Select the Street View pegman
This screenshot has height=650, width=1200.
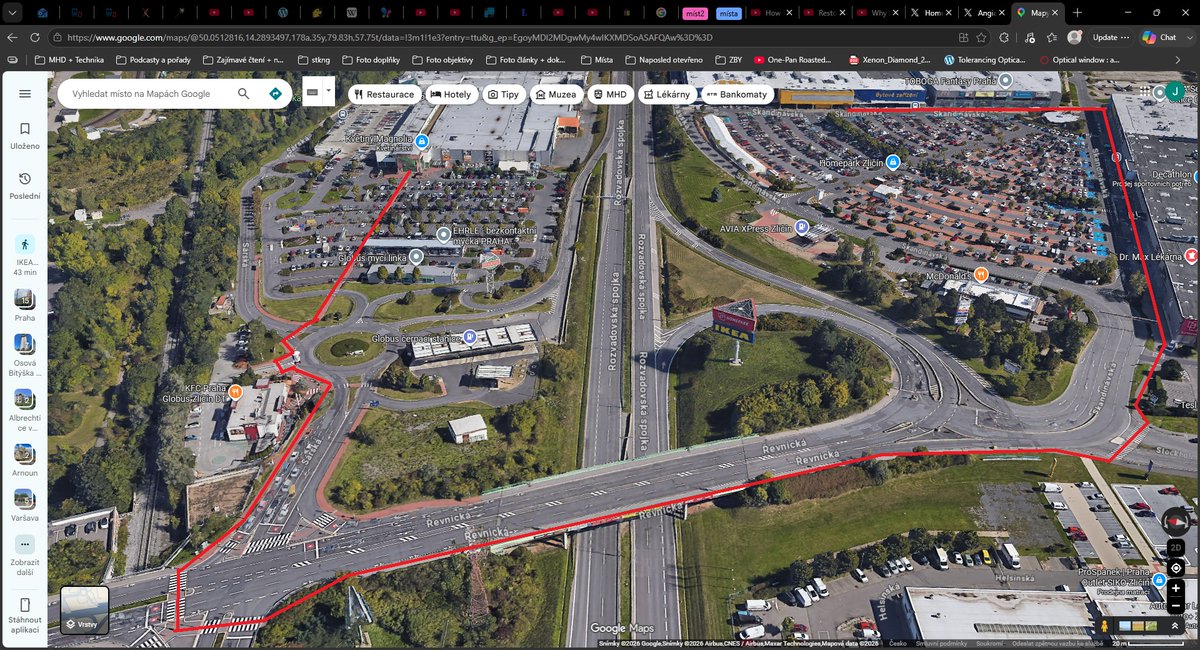(1105, 627)
